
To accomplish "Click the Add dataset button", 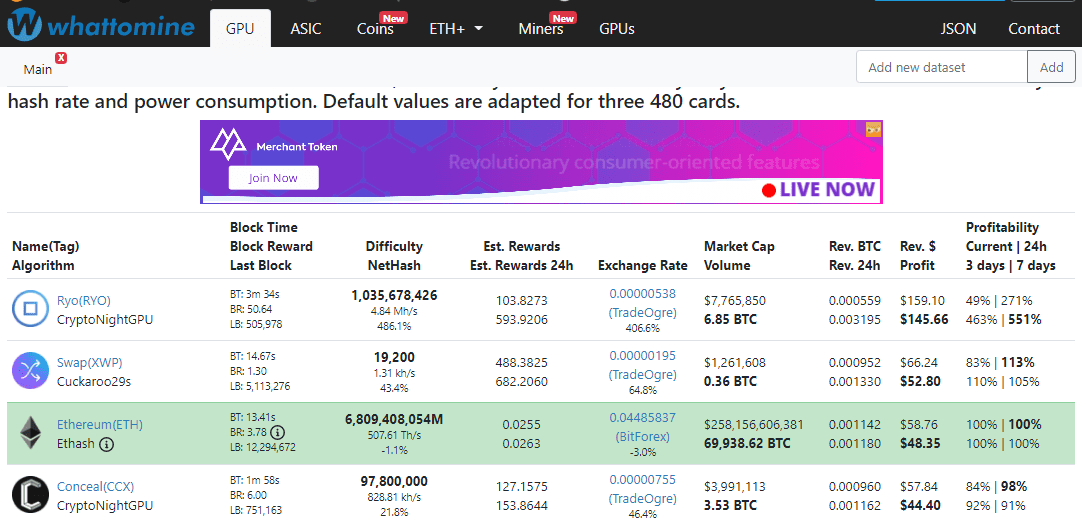I will coord(1052,67).
